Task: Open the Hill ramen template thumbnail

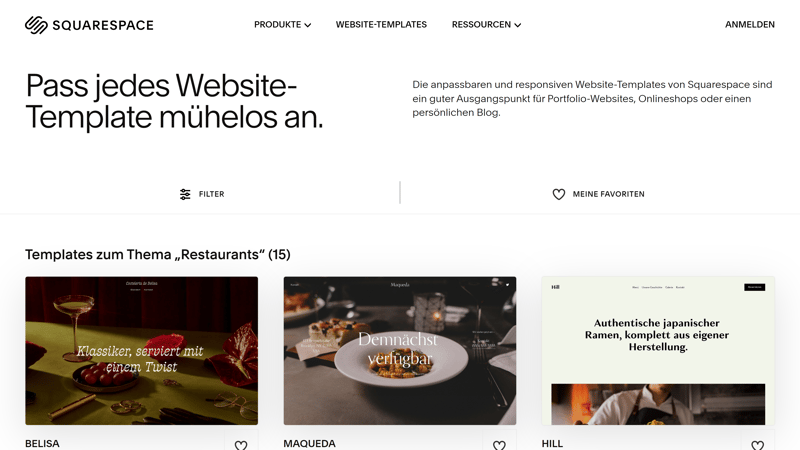Action: tap(658, 351)
